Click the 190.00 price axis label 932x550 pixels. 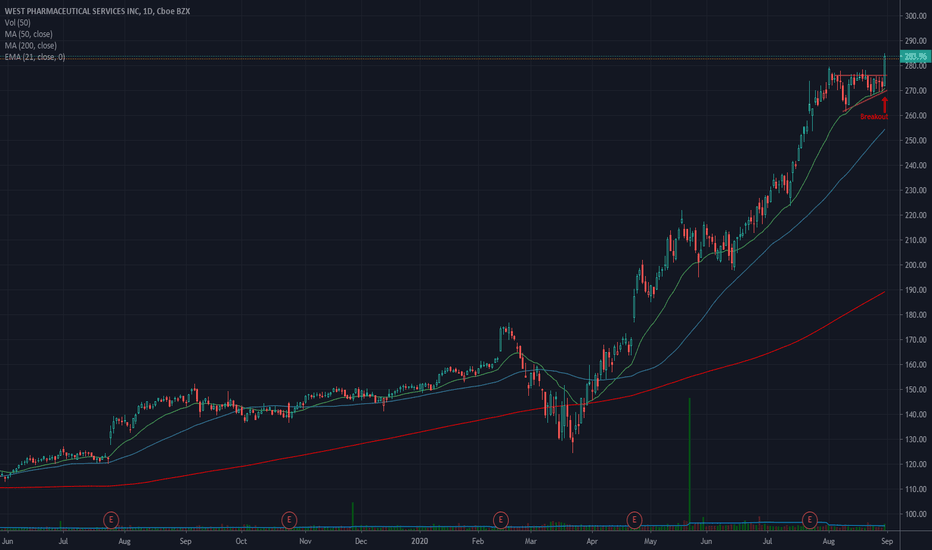[x=916, y=290]
